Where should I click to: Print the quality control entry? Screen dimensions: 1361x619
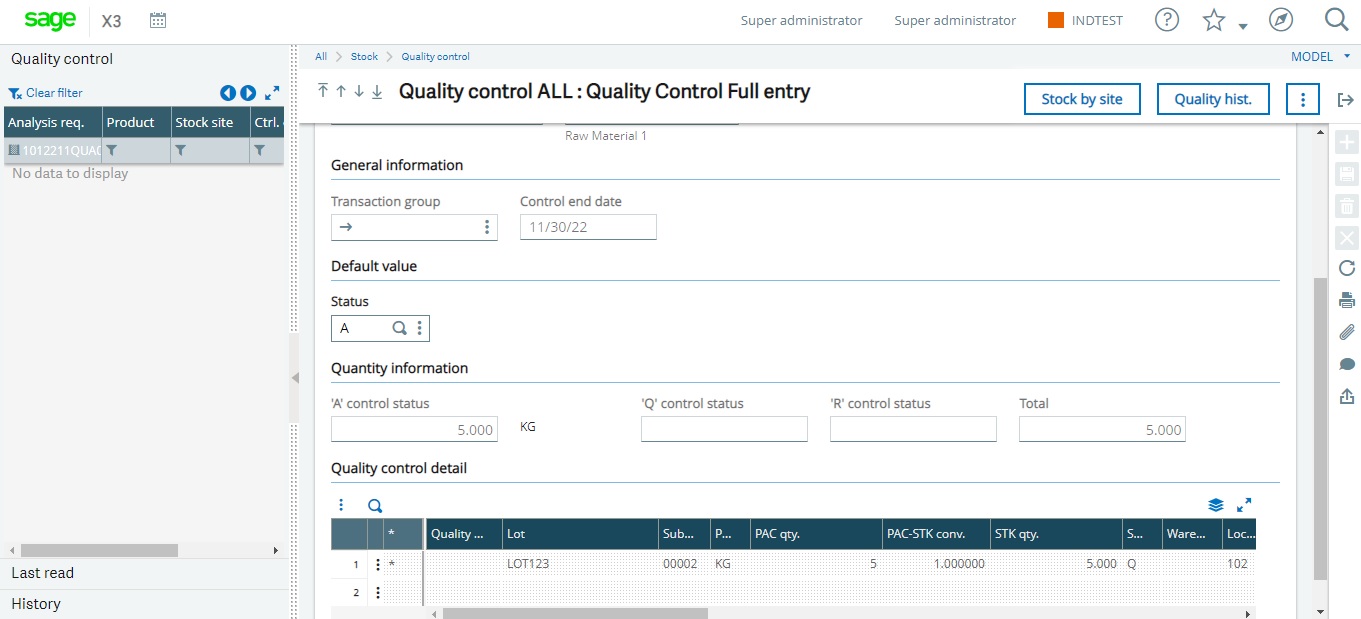click(1346, 299)
